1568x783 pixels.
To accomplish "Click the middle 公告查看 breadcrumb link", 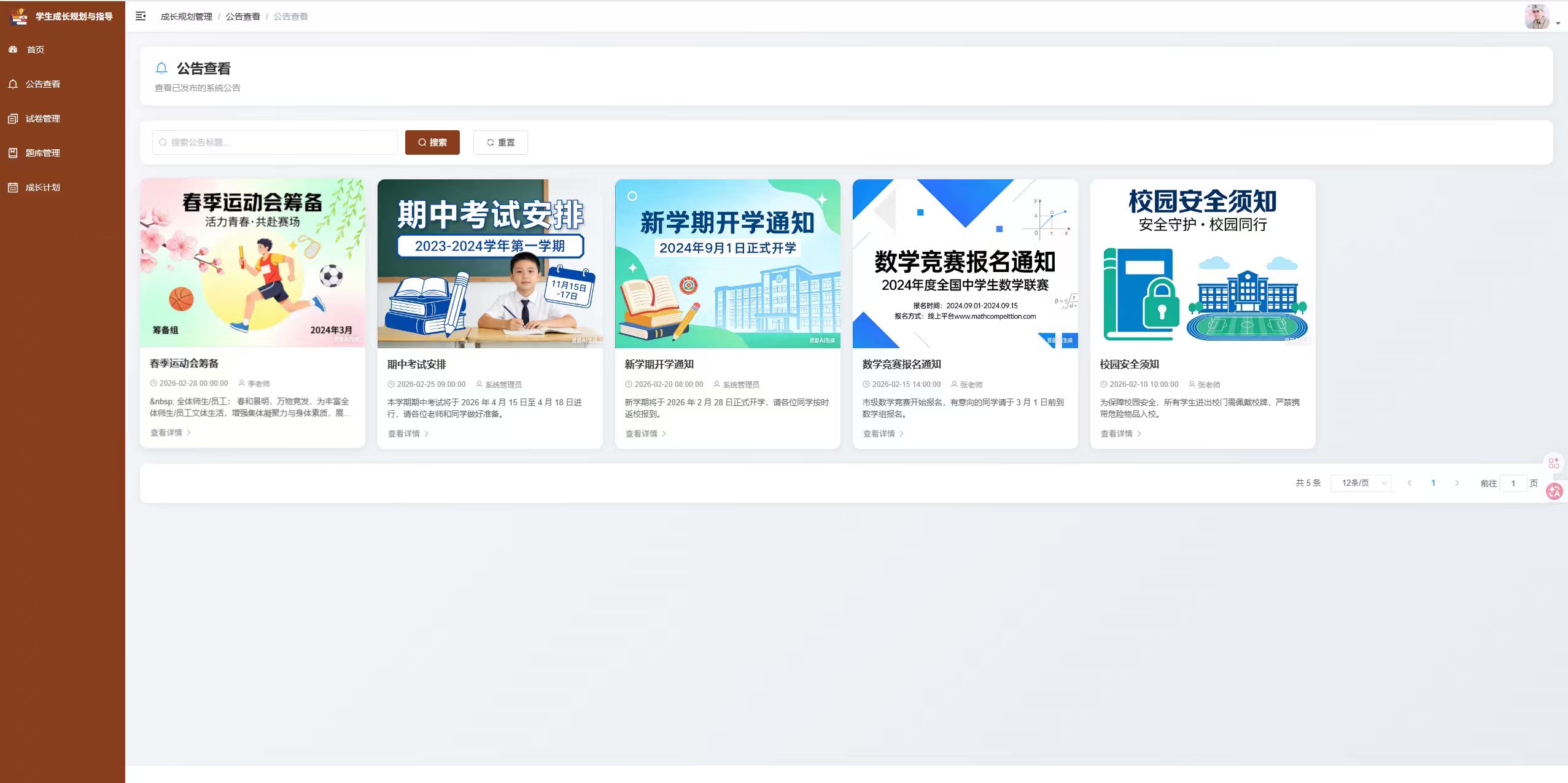I will 243,17.
